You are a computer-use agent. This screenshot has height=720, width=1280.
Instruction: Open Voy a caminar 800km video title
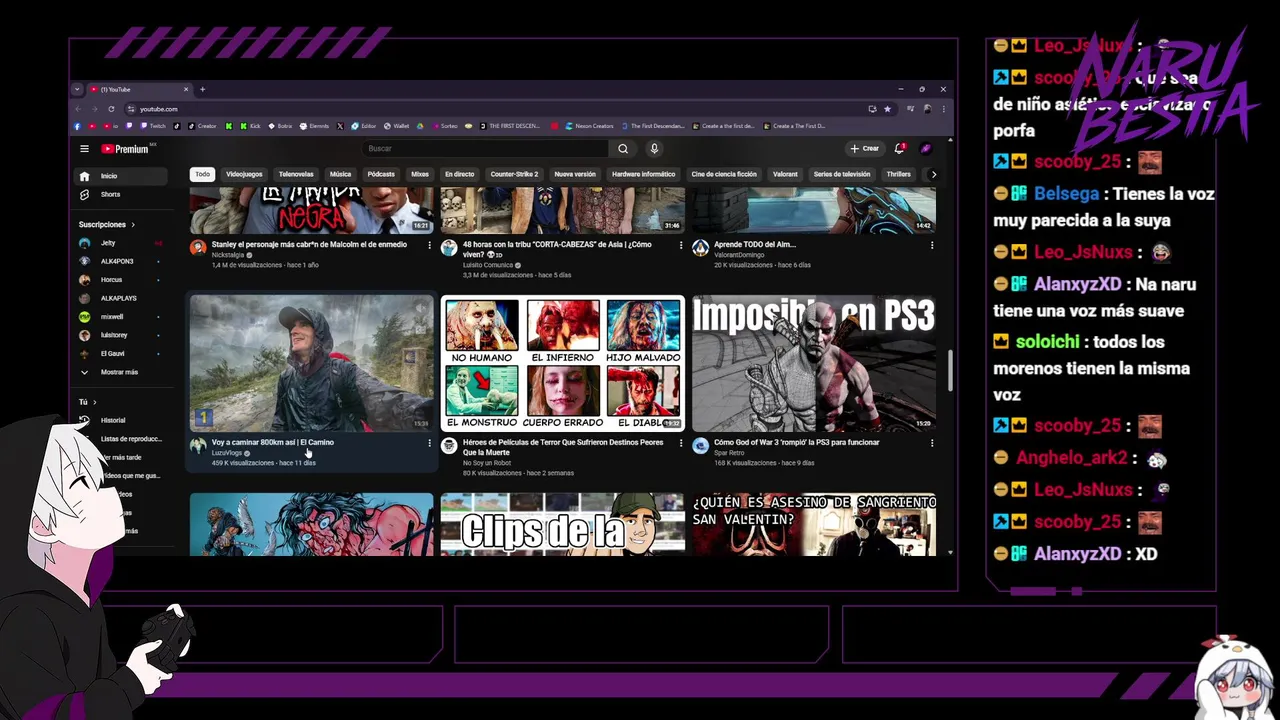tap(273, 442)
